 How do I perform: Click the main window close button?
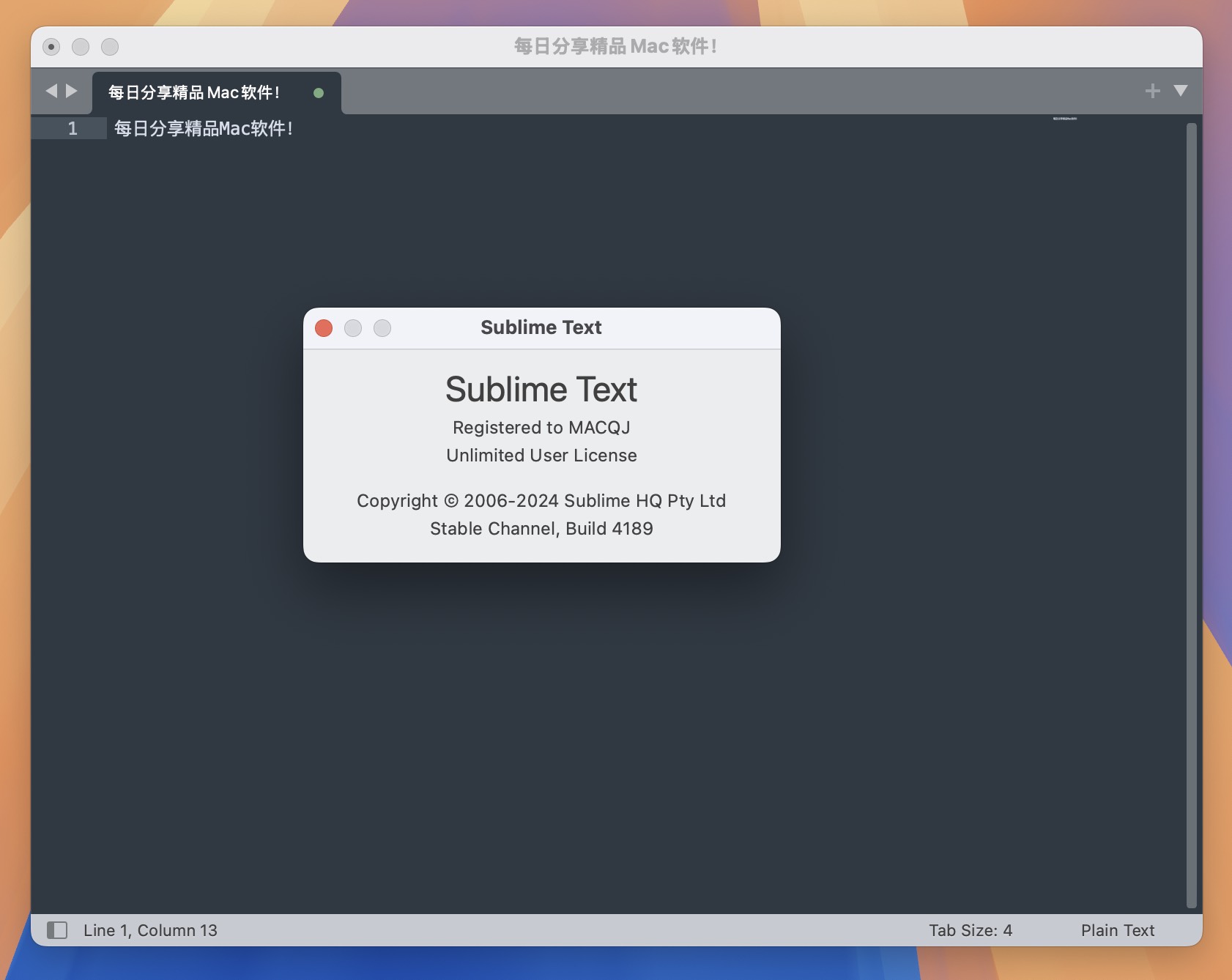[x=51, y=47]
